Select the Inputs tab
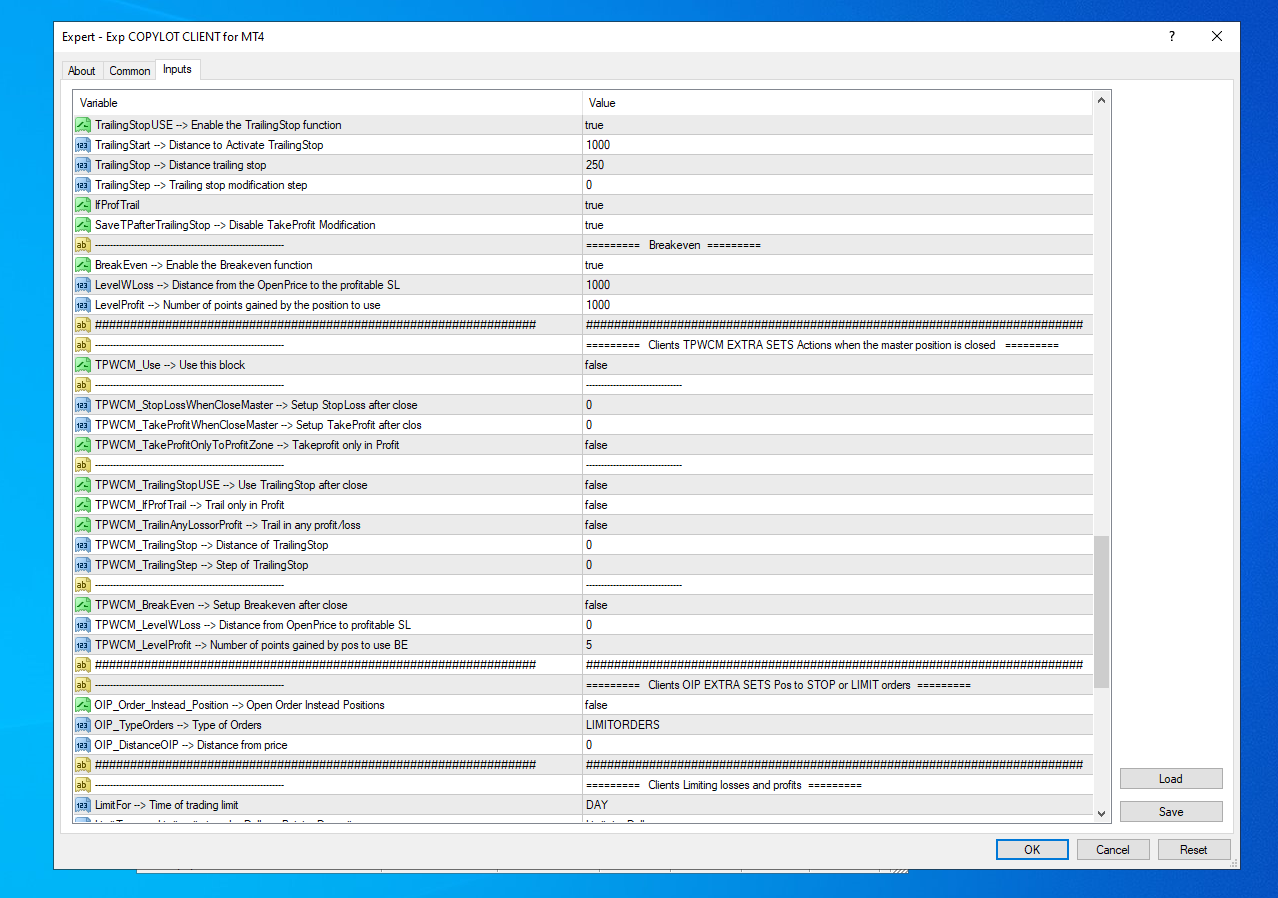Screen dimensions: 1278x898 click(x=177, y=69)
